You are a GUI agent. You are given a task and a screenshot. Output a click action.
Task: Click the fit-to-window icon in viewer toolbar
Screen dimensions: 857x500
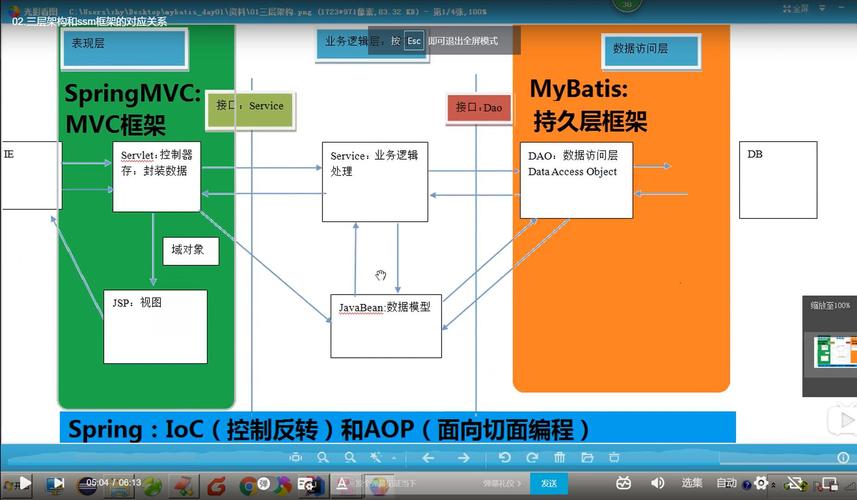(296, 457)
